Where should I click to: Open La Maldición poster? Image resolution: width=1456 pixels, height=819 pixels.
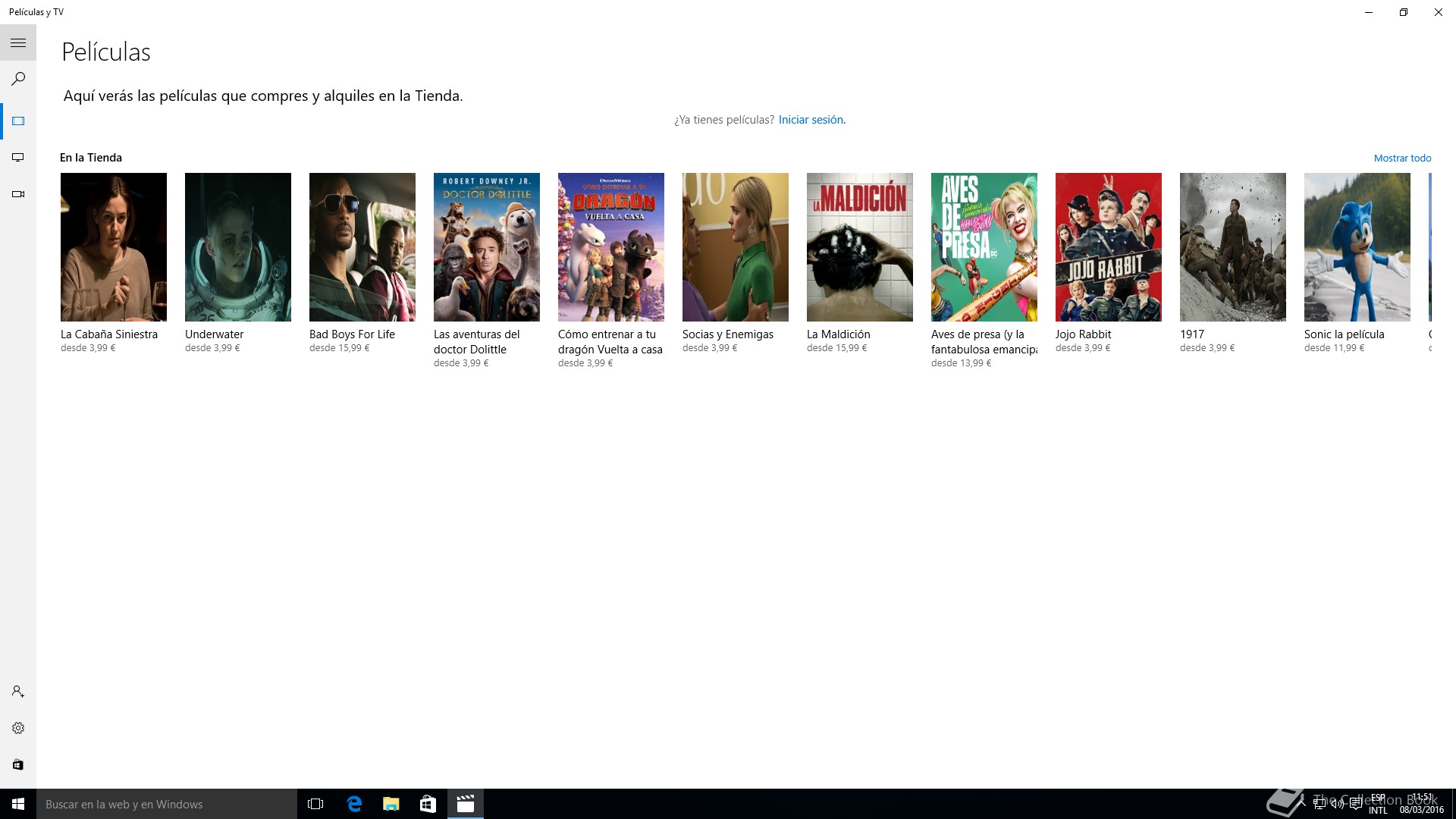(860, 247)
